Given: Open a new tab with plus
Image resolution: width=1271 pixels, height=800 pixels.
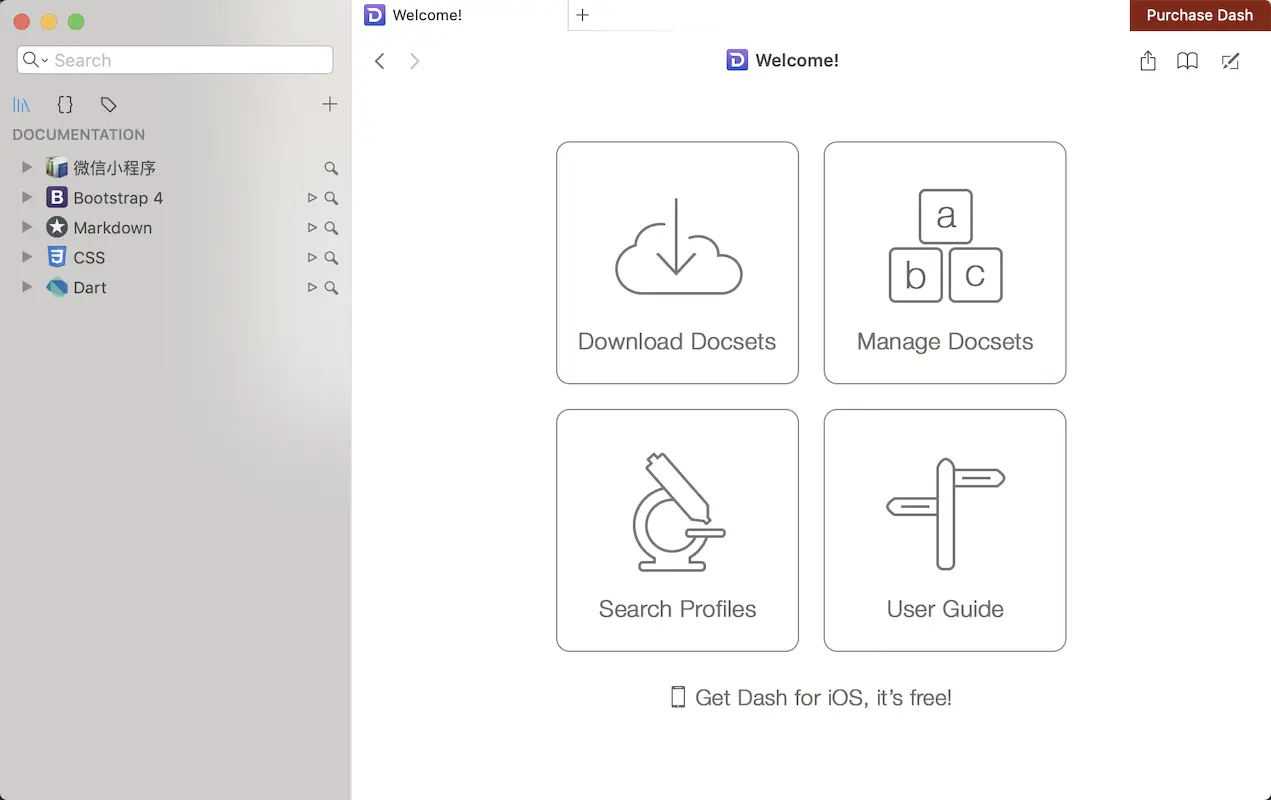Looking at the screenshot, I should (583, 15).
